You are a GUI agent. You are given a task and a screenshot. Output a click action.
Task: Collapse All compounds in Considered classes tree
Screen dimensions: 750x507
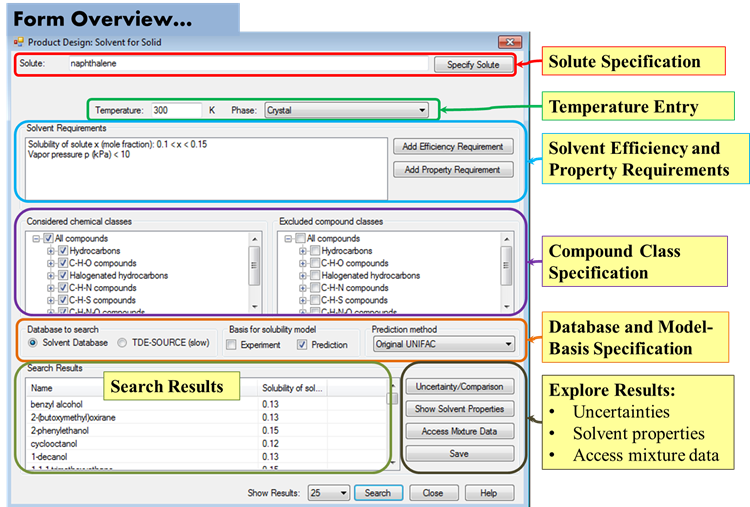[x=36, y=238]
